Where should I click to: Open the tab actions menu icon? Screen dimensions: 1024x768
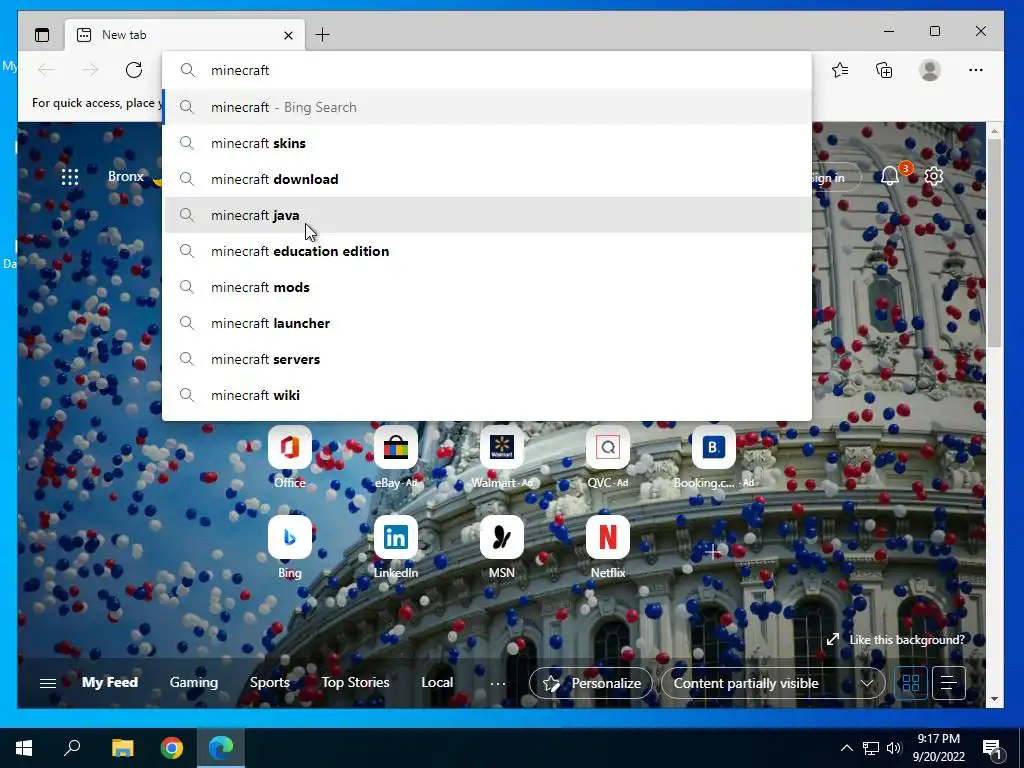(x=42, y=35)
